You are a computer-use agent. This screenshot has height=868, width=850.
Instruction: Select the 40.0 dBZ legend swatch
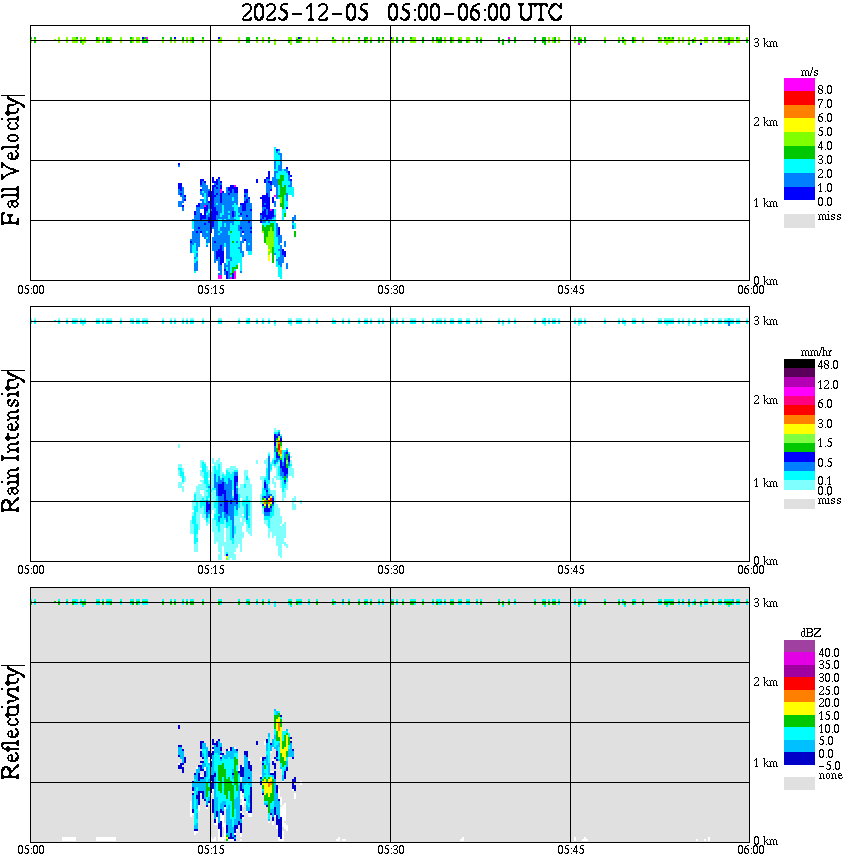coord(799,647)
